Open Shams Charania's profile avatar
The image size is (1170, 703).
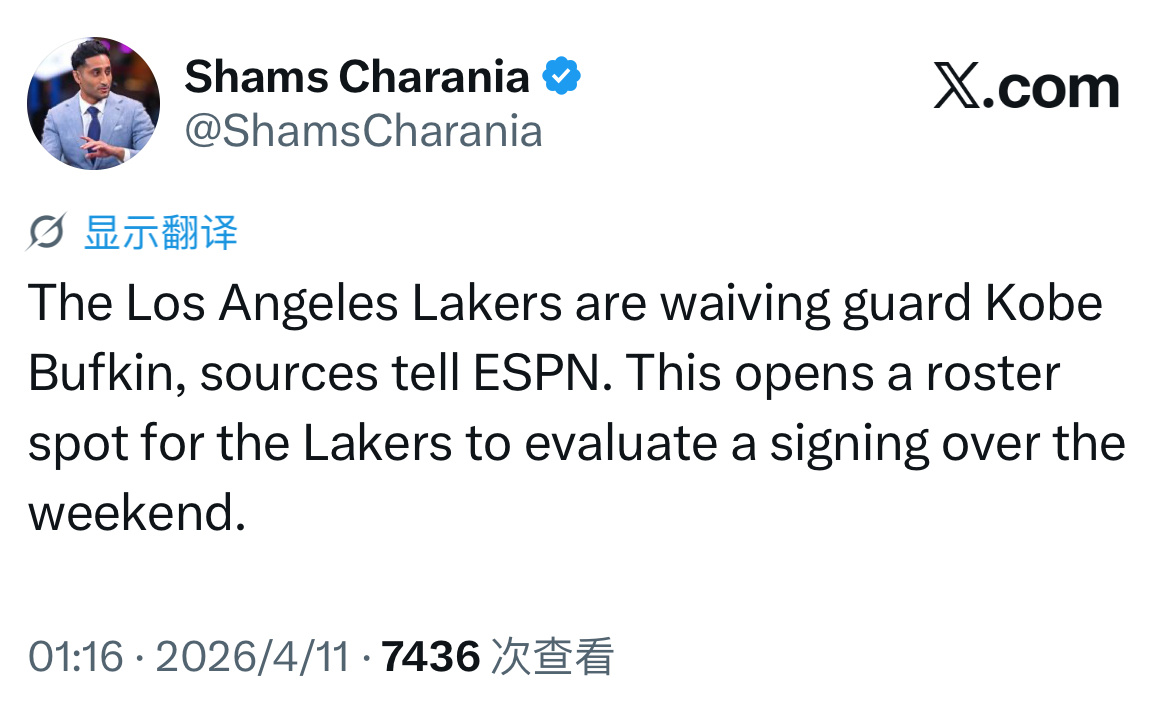pos(93,100)
